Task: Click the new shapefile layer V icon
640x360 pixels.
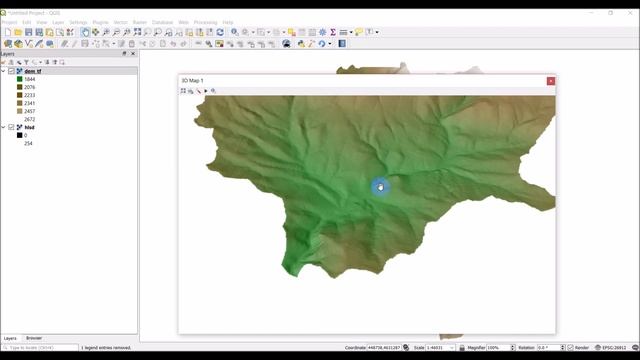Action: point(29,44)
